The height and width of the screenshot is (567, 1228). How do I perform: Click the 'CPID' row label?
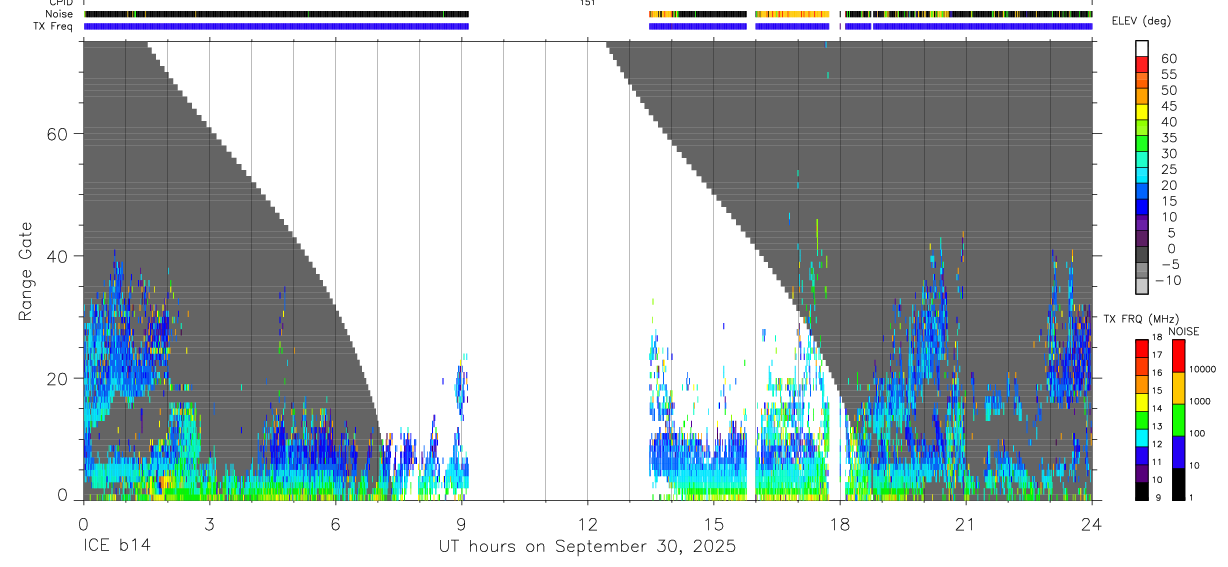(61, 3)
